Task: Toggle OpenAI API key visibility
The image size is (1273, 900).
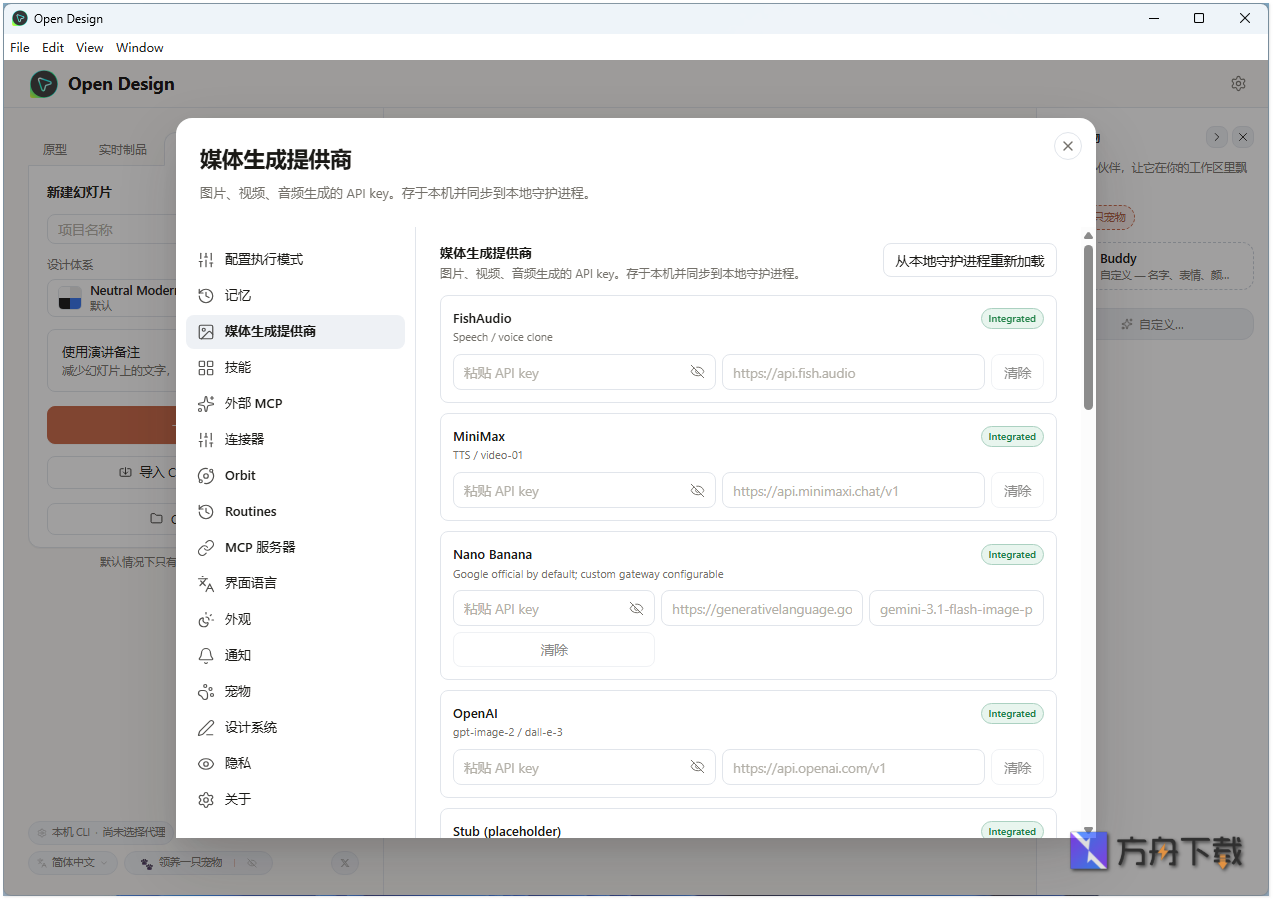Action: (697, 767)
